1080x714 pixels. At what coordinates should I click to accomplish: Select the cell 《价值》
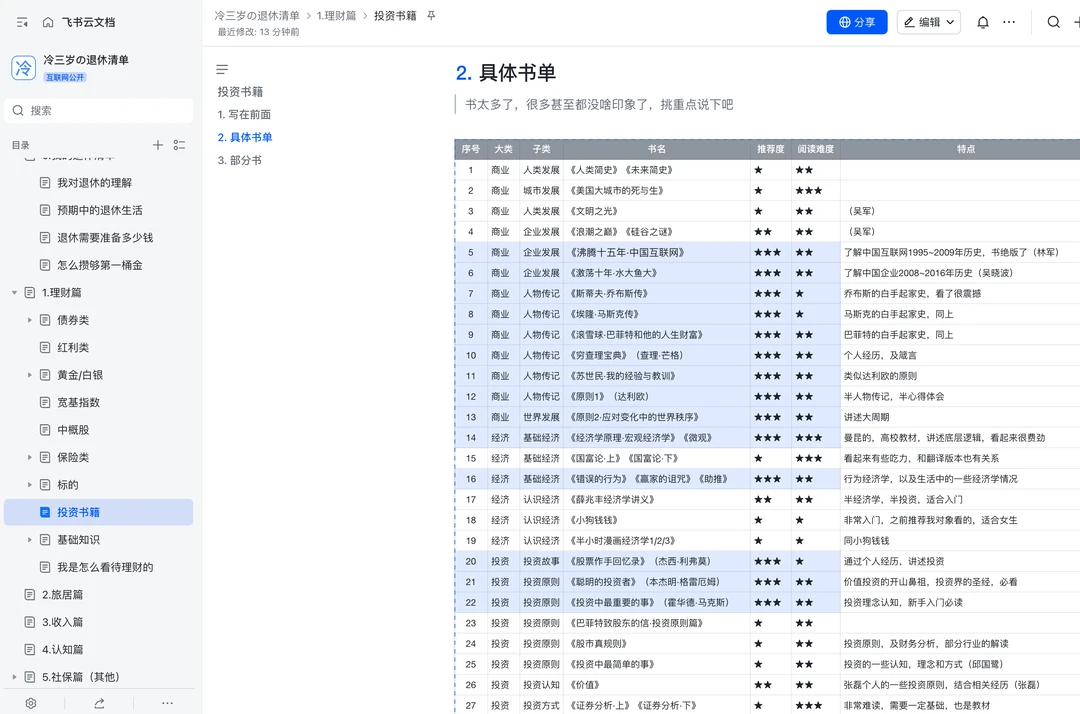coord(657,685)
